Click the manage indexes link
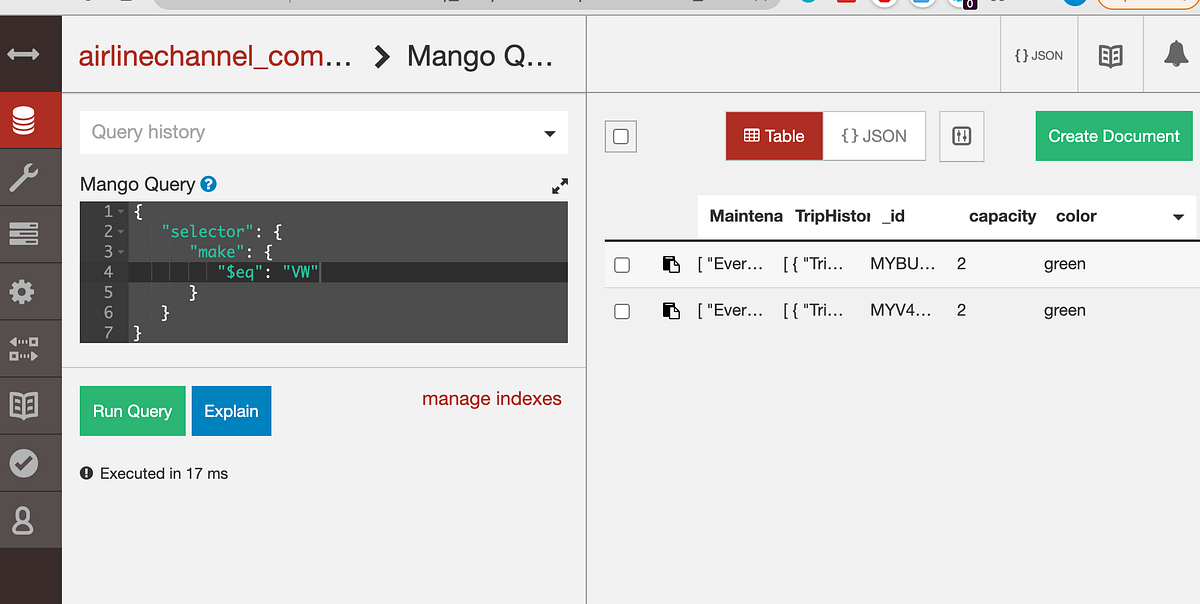The height and width of the screenshot is (604, 1200). [x=491, y=399]
